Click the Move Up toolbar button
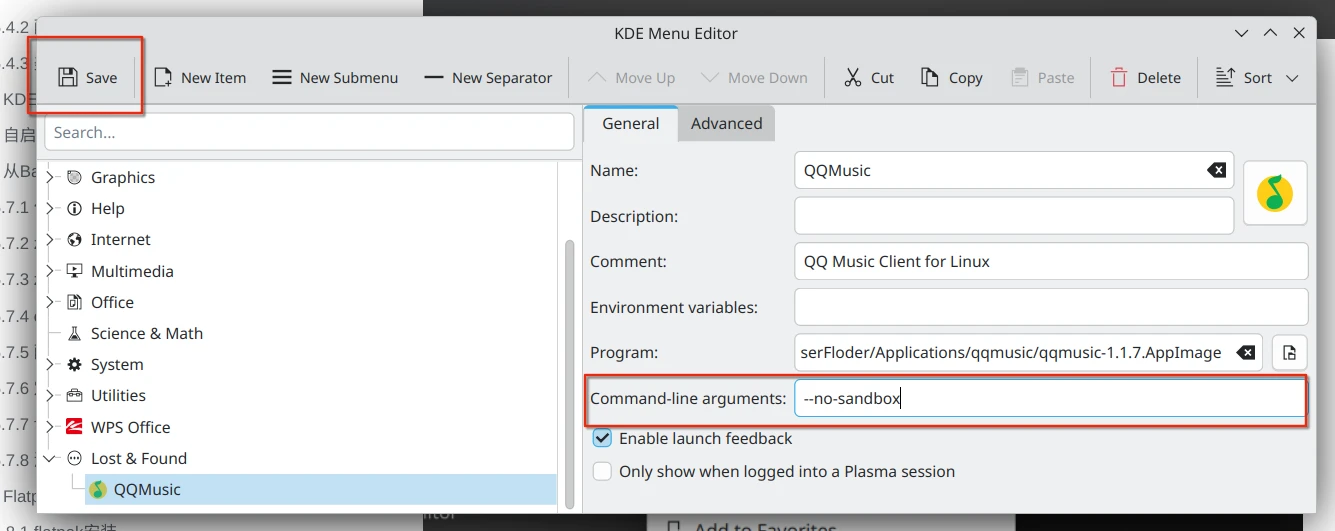 [x=630, y=78]
